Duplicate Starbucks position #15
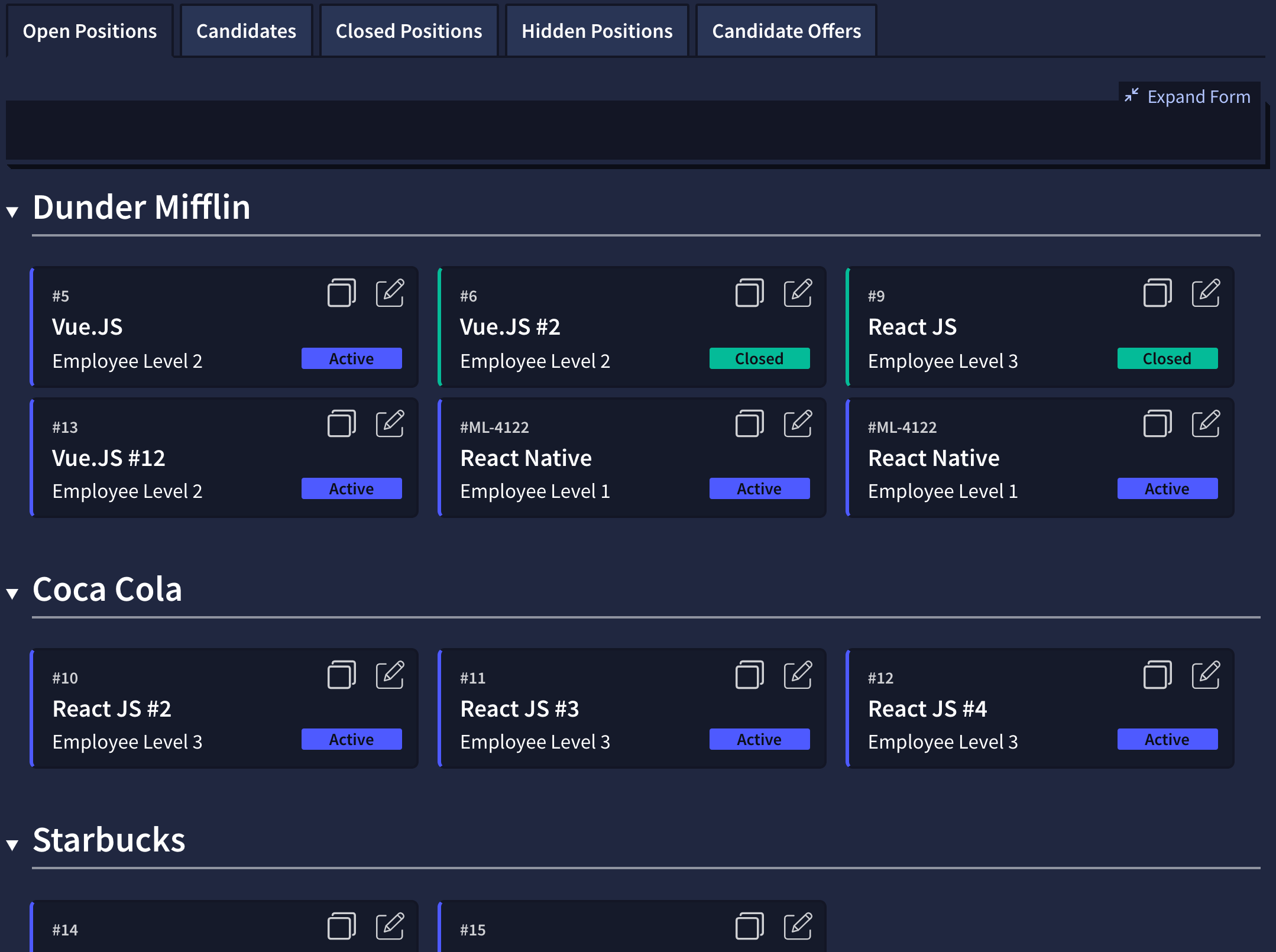Image resolution: width=1276 pixels, height=952 pixels. coord(750,926)
